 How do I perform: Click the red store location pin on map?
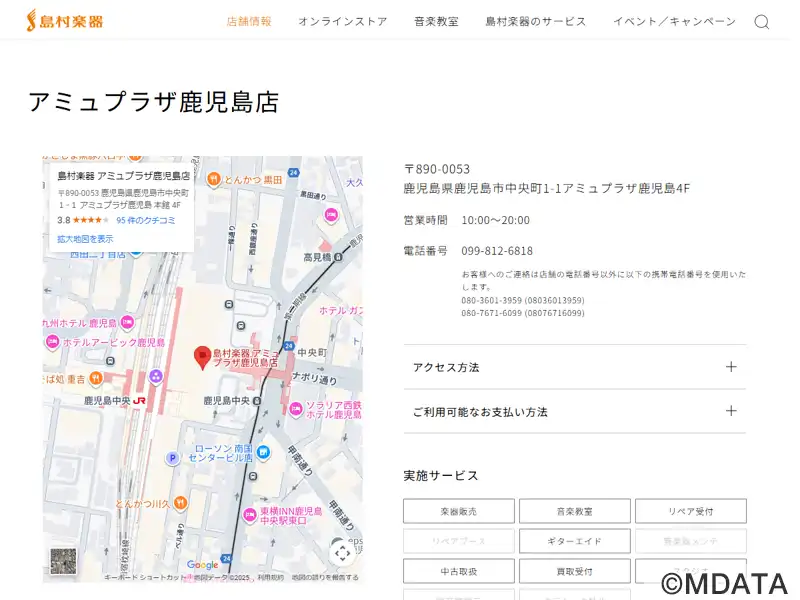(x=202, y=357)
